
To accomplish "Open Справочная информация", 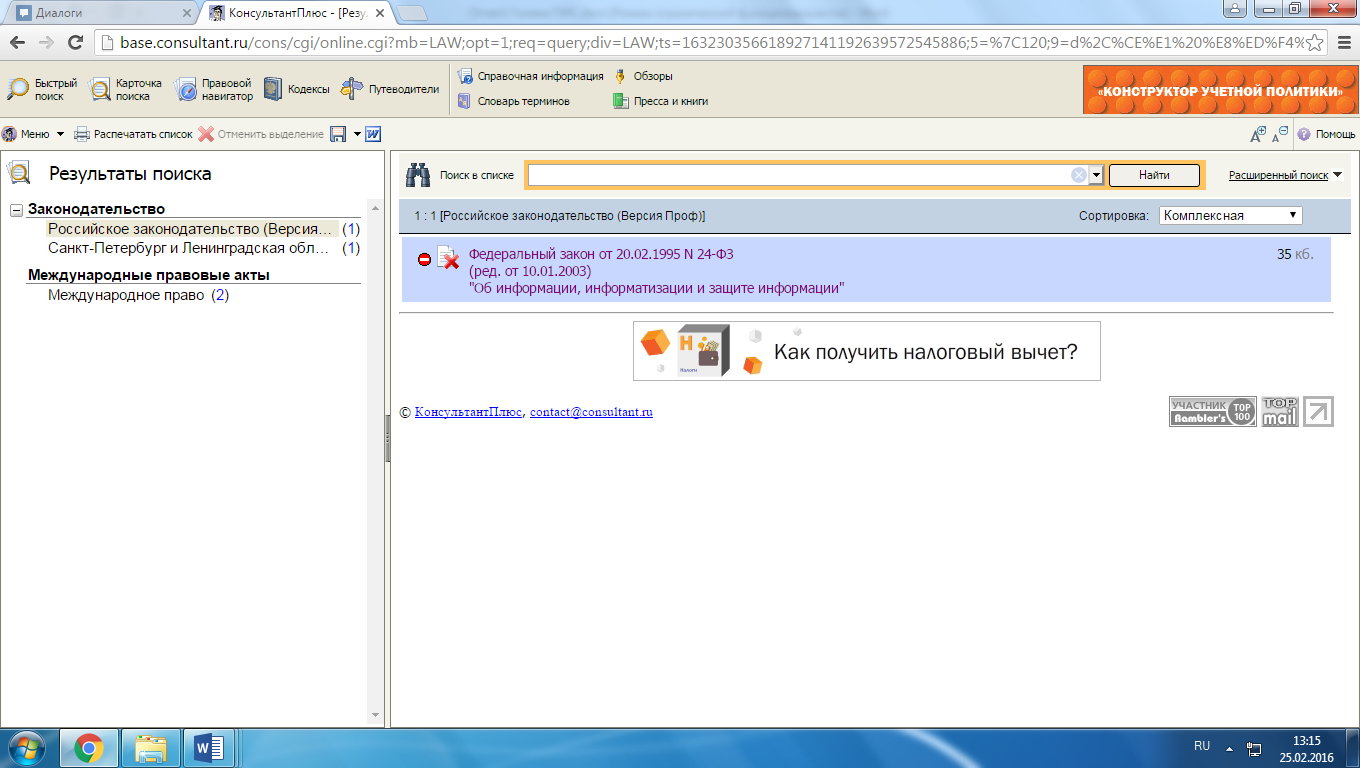I will [x=531, y=76].
